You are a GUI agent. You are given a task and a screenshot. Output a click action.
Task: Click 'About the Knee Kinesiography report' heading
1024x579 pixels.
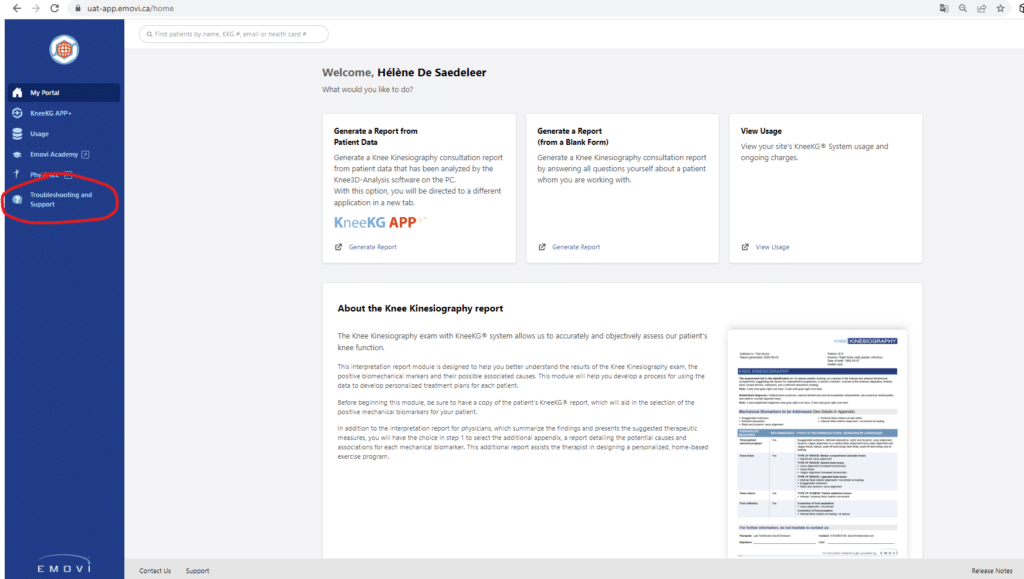coord(420,308)
